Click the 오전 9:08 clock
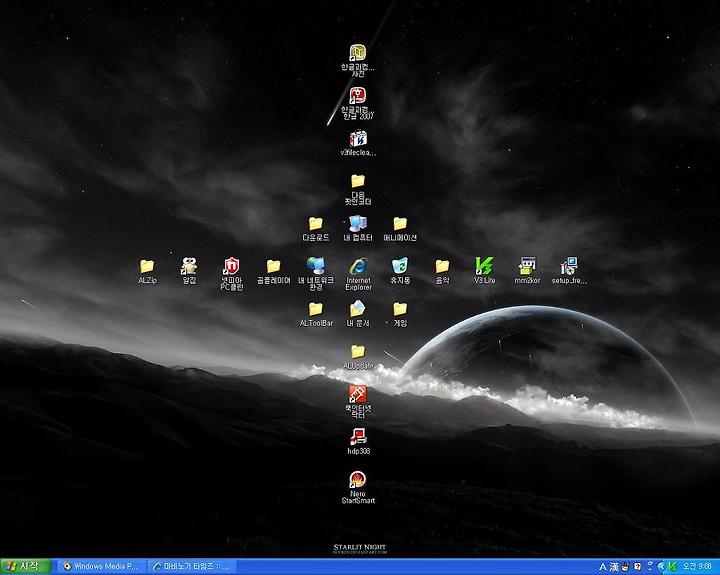Image resolution: width=720 pixels, height=575 pixels. pyautogui.click(x=698, y=567)
